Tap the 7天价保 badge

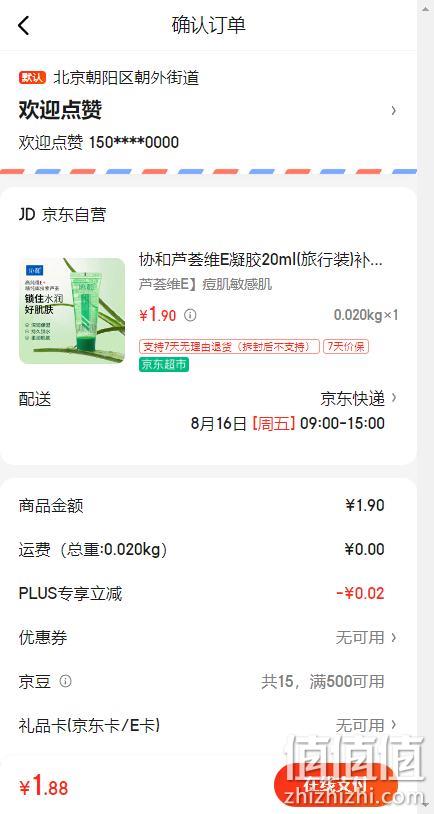(346, 346)
